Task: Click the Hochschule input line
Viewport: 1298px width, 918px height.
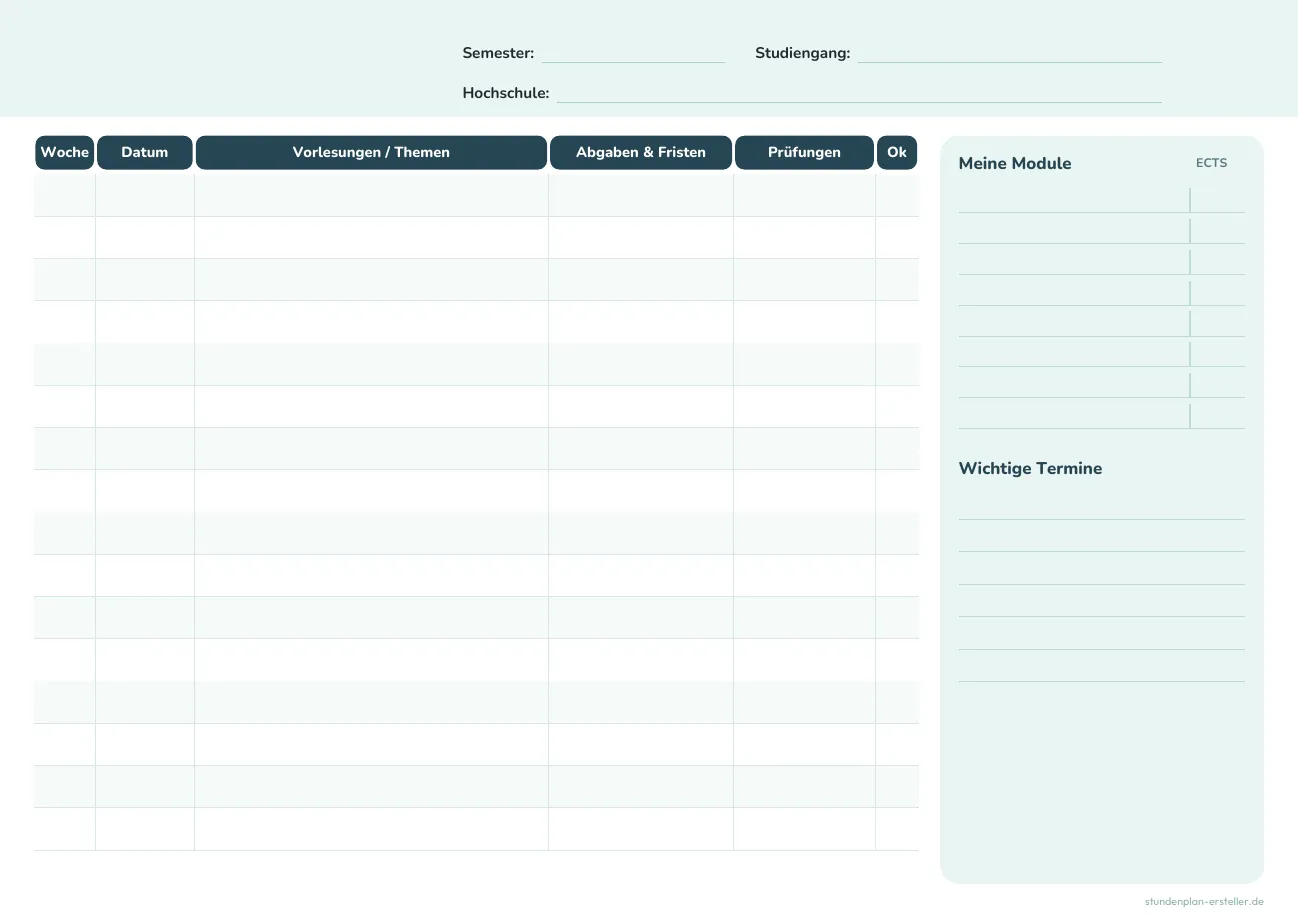Action: [859, 93]
